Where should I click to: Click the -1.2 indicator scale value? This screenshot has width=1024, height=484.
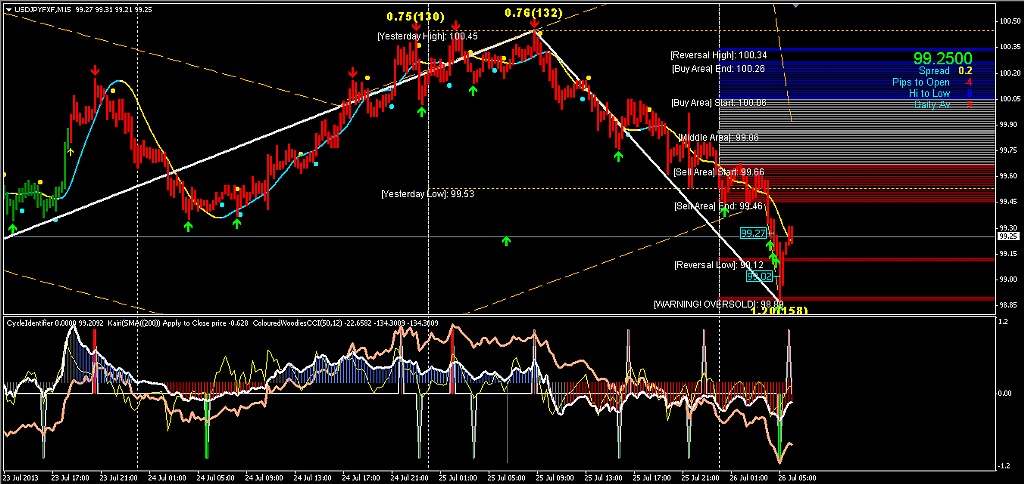click(1004, 466)
